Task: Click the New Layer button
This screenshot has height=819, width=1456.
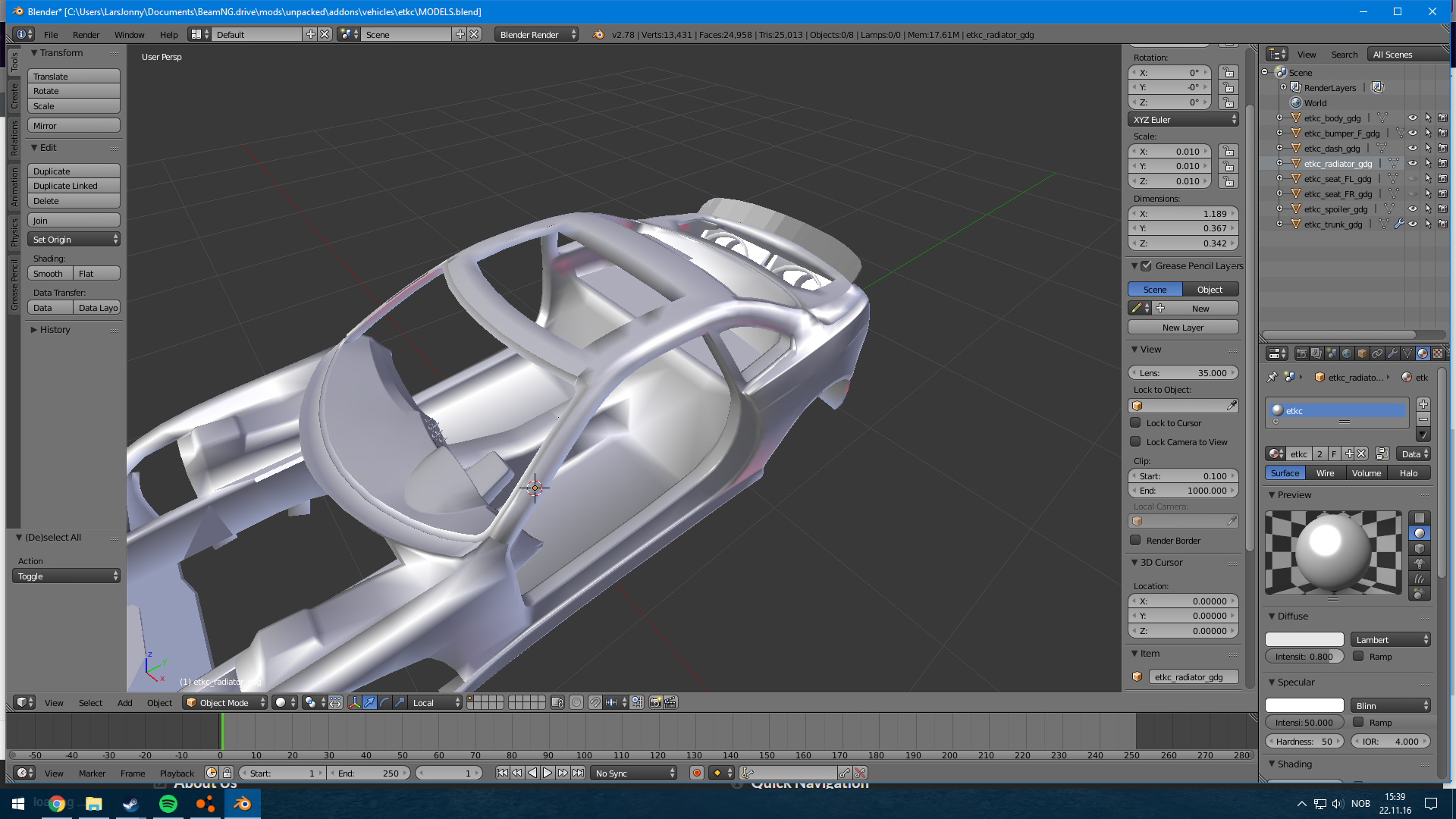Action: tap(1182, 328)
